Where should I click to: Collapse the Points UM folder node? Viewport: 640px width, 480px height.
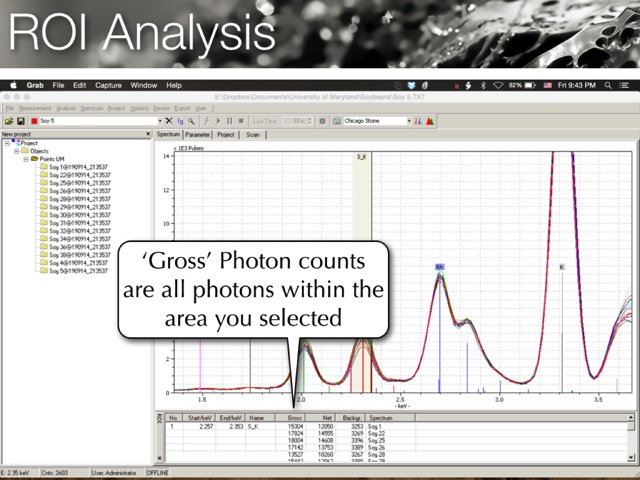27,159
